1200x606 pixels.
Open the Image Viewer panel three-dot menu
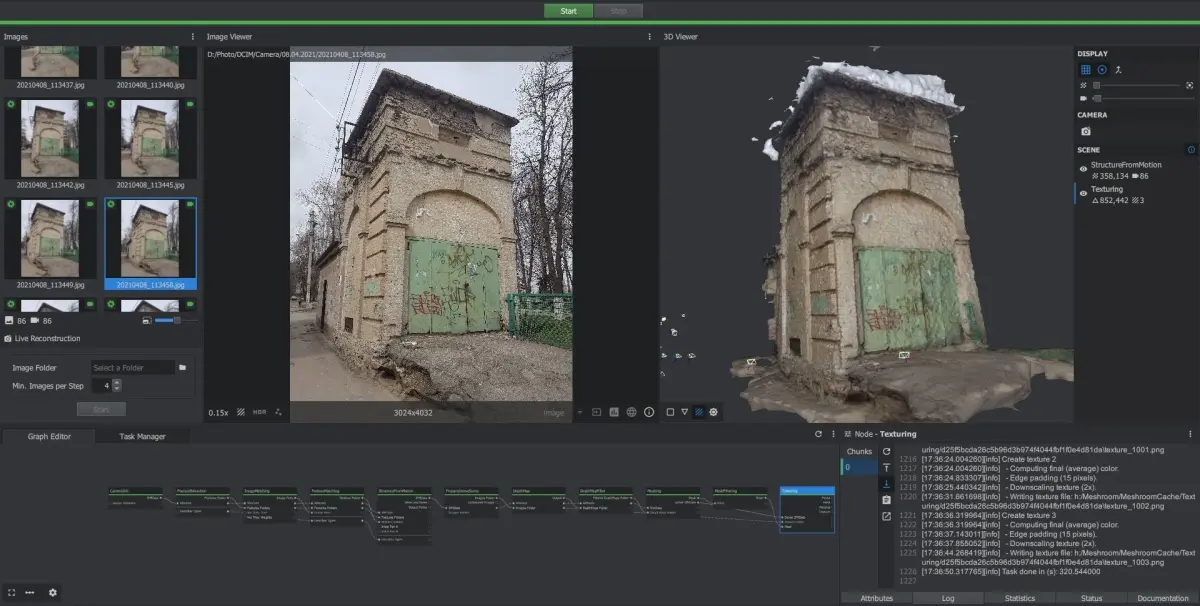(x=650, y=36)
